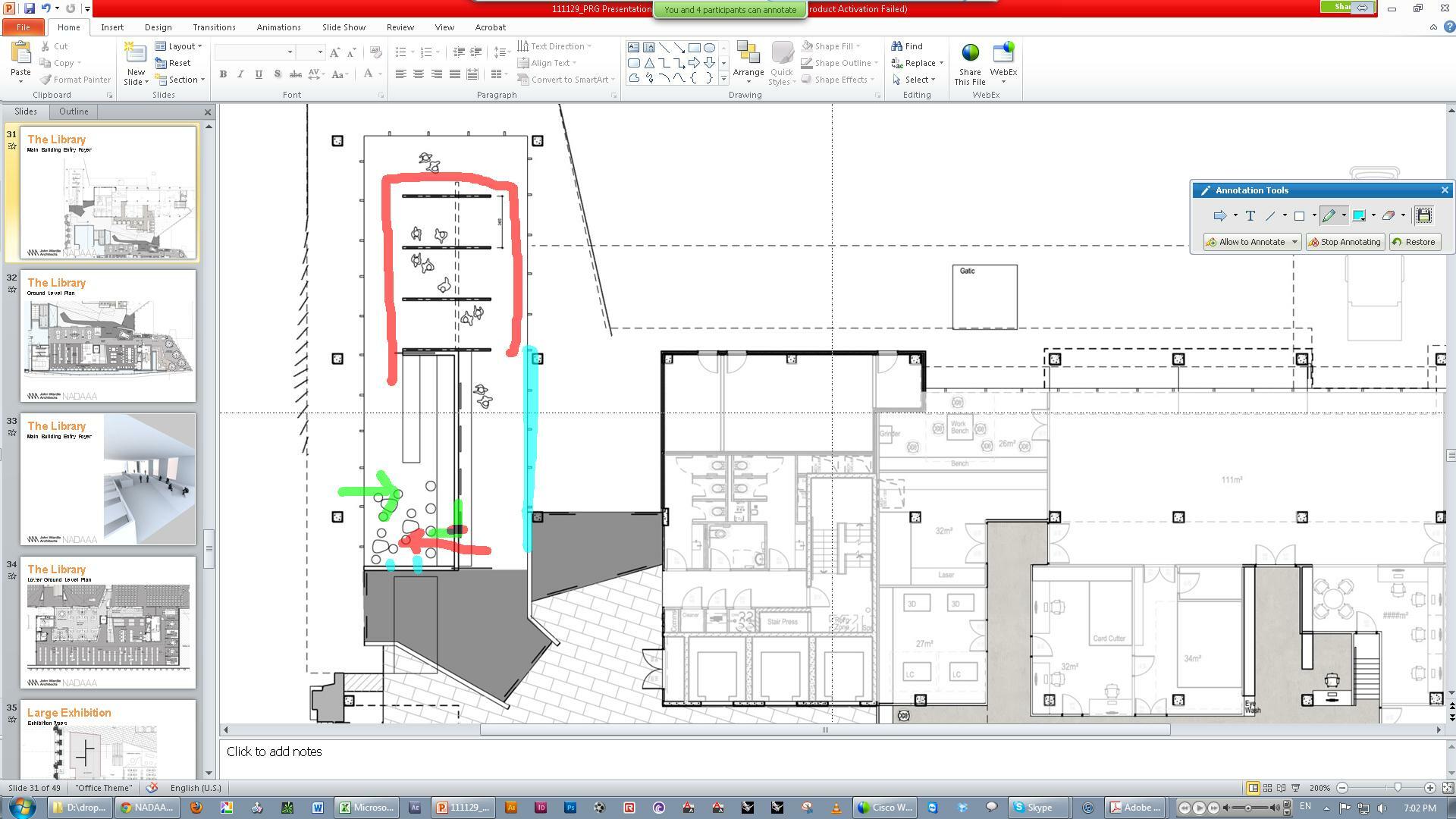Viewport: 1456px width, 819px height.
Task: Open the Animations ribbon tab
Action: [x=278, y=27]
